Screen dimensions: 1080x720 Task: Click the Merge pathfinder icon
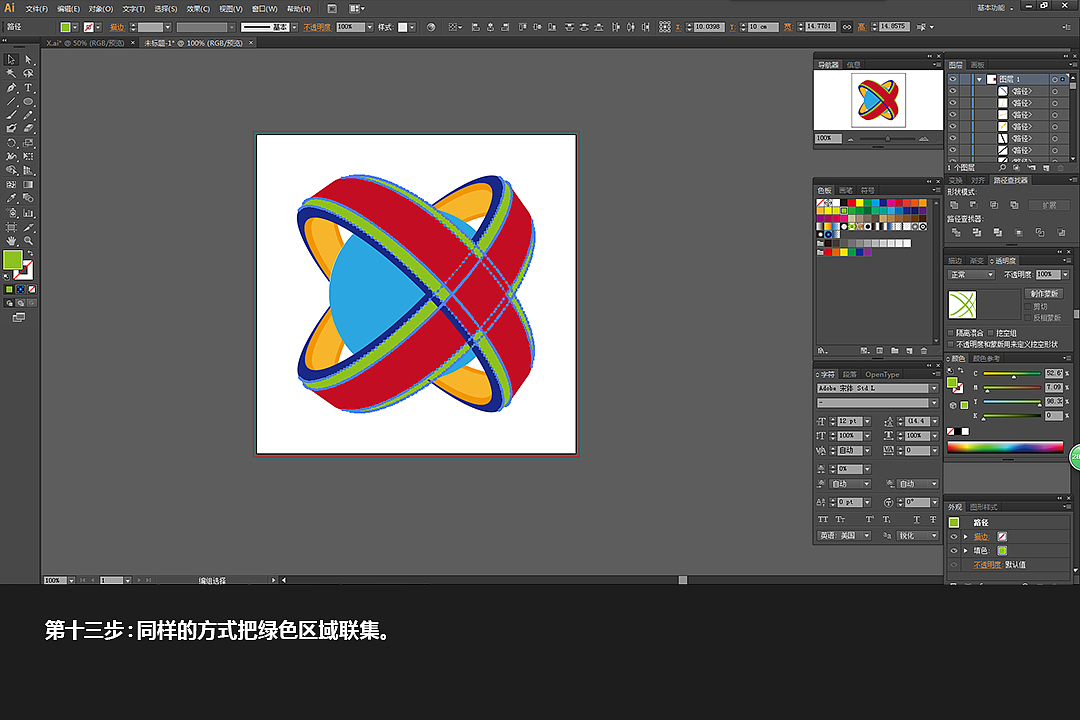997,232
